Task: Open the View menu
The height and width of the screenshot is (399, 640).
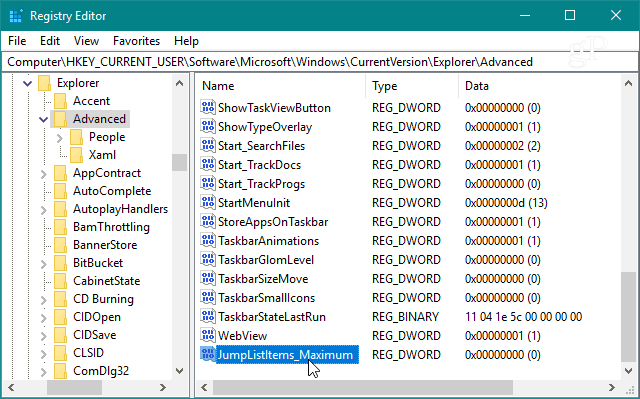Action: click(x=86, y=41)
